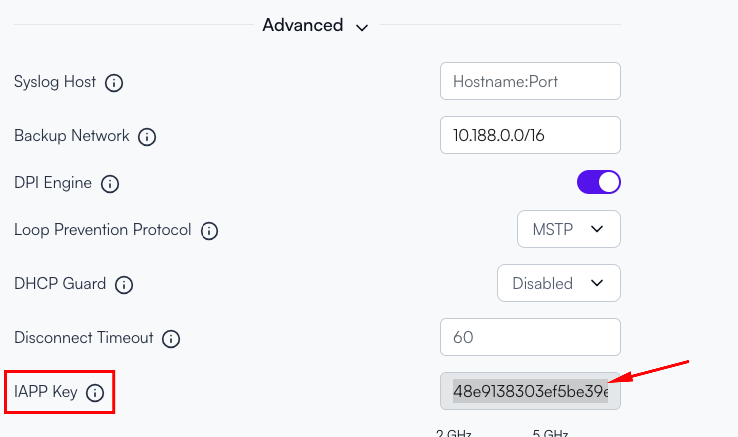This screenshot has height=437, width=738.
Task: Click the Advanced section heading text
Action: click(x=303, y=25)
